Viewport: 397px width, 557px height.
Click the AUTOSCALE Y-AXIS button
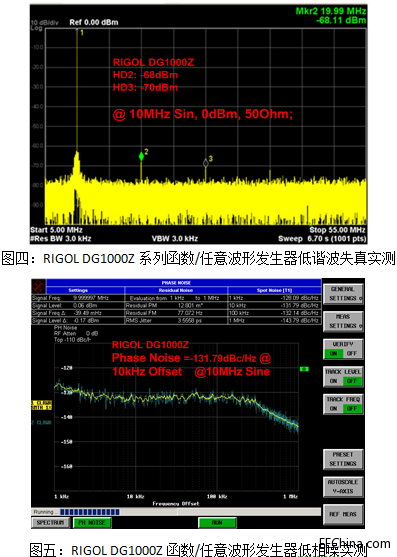point(343,487)
